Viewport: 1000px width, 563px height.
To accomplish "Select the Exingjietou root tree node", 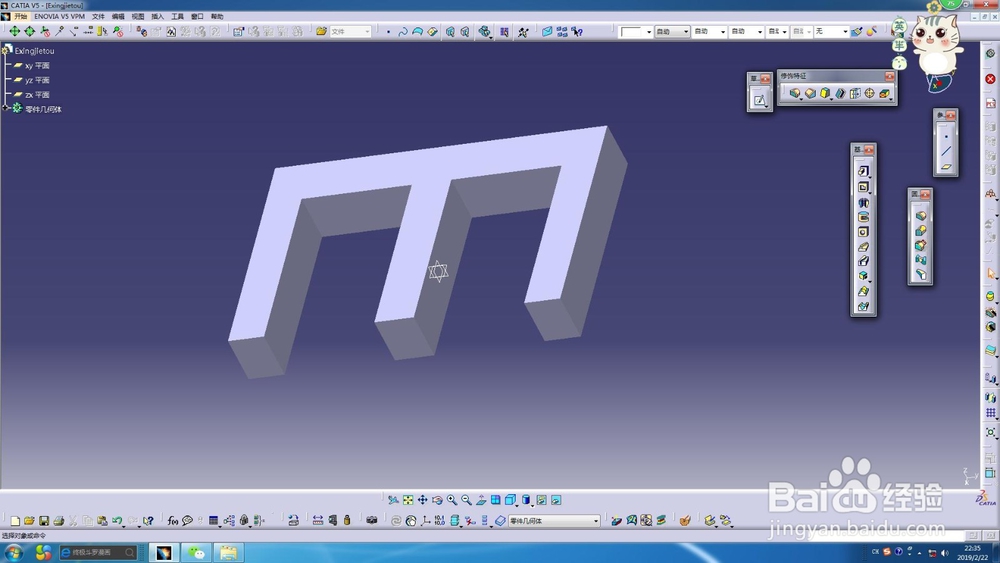I will pyautogui.click(x=34, y=50).
